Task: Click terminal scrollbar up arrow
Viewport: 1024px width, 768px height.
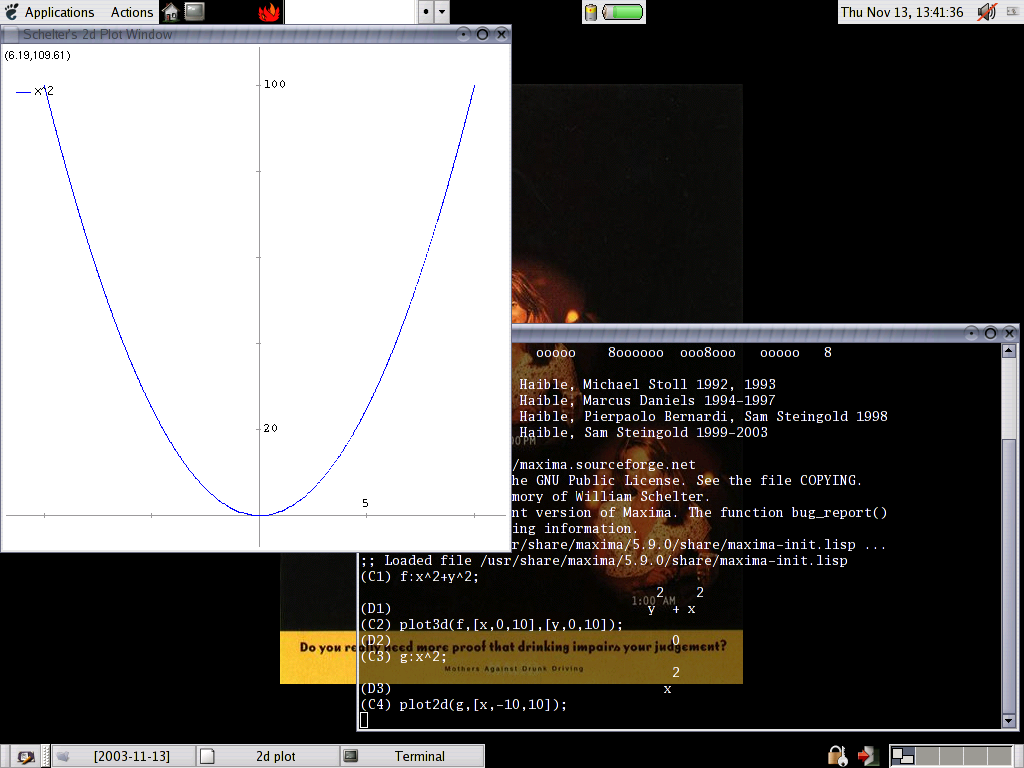Action: pyautogui.click(x=1010, y=351)
